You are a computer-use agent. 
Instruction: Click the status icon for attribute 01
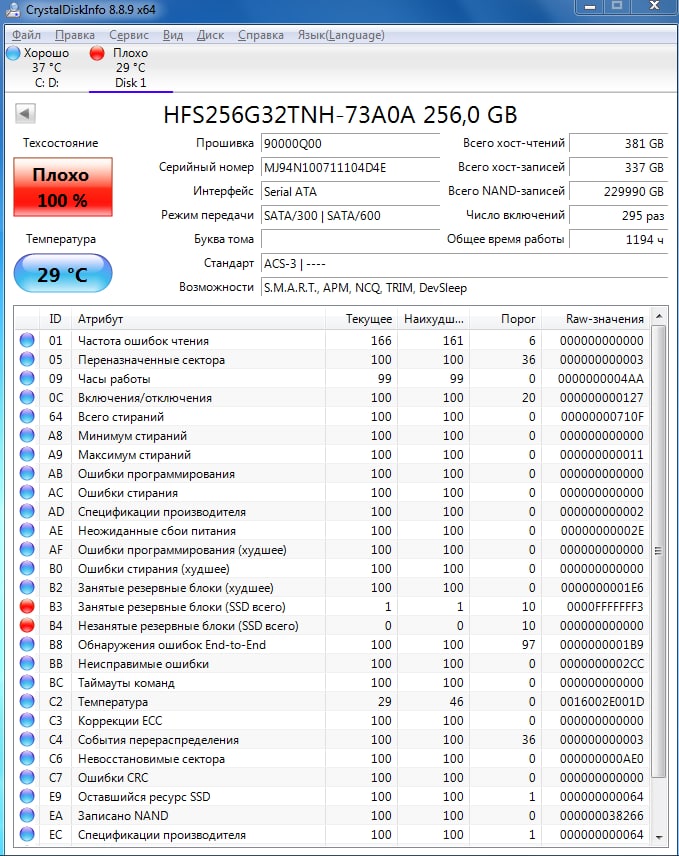[x=27, y=340]
